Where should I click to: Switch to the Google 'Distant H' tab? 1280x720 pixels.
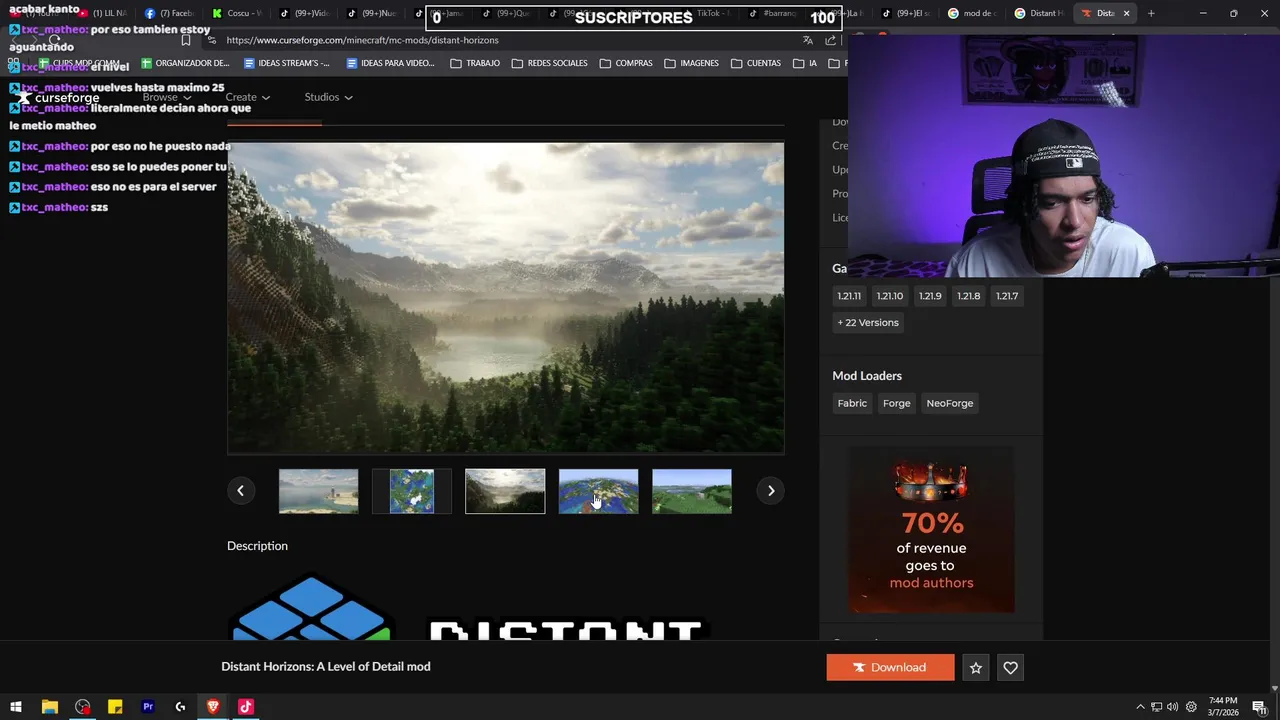(1039, 13)
